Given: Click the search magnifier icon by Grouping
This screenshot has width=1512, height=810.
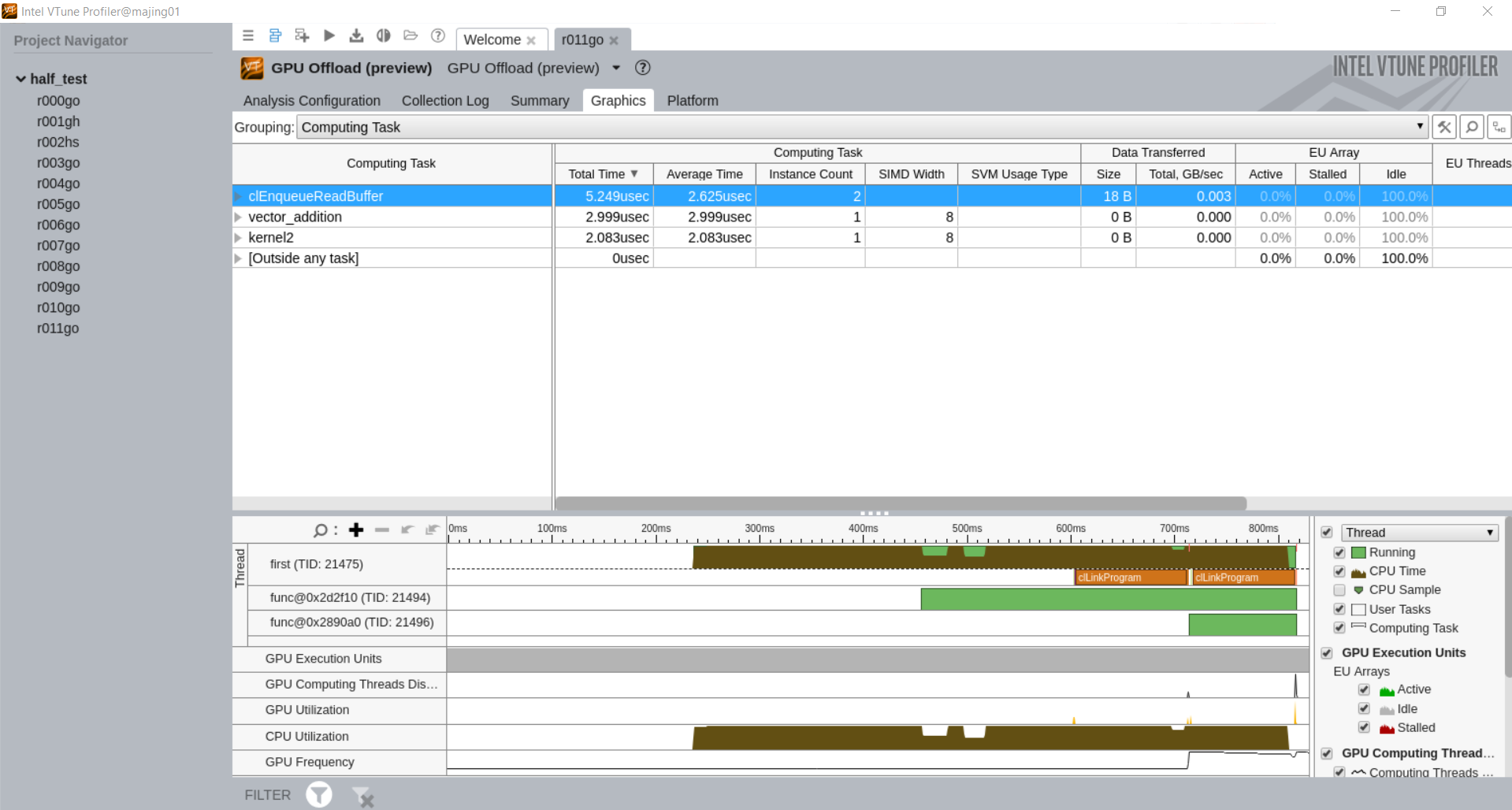Looking at the screenshot, I should pyautogui.click(x=1472, y=127).
